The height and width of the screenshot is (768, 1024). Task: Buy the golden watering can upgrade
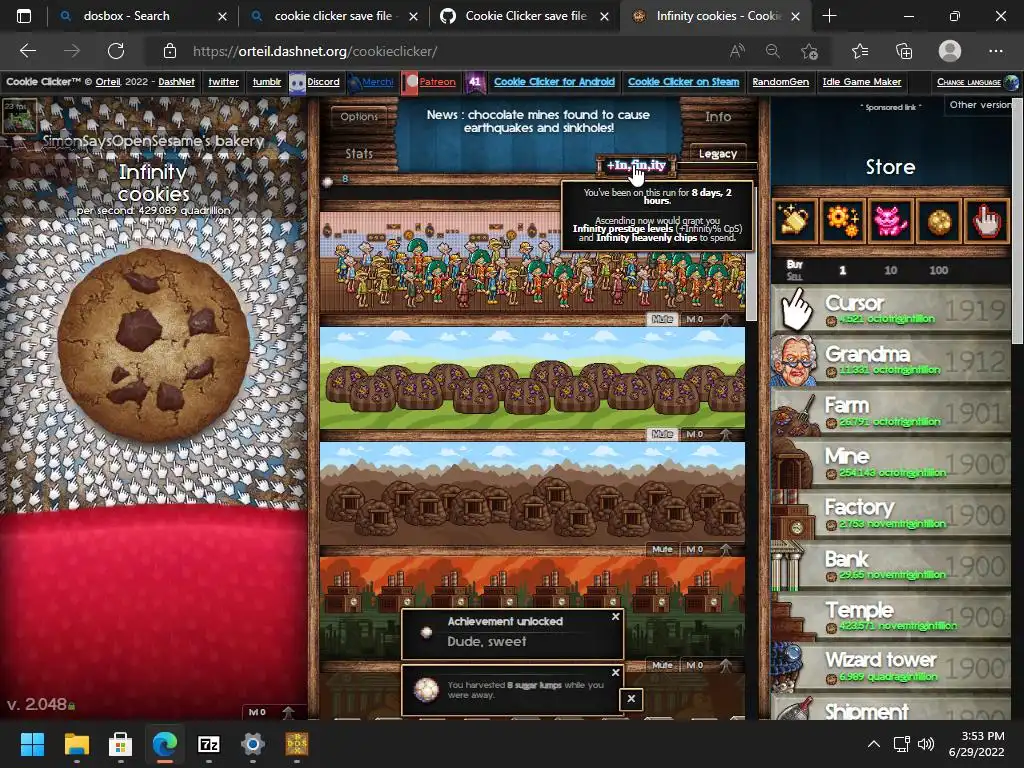(795, 221)
